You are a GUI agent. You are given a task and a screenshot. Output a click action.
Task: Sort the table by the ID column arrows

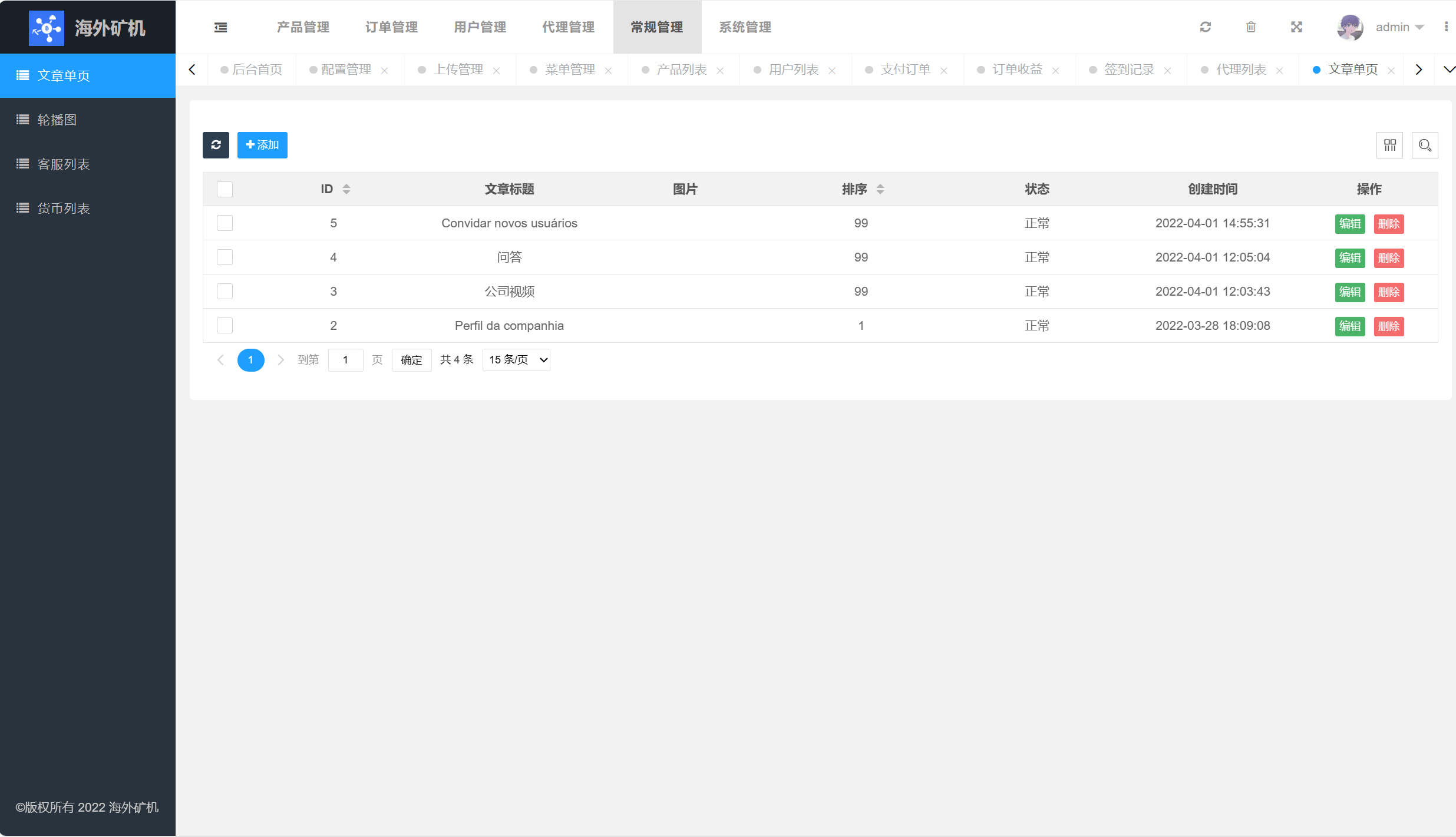[x=346, y=189]
